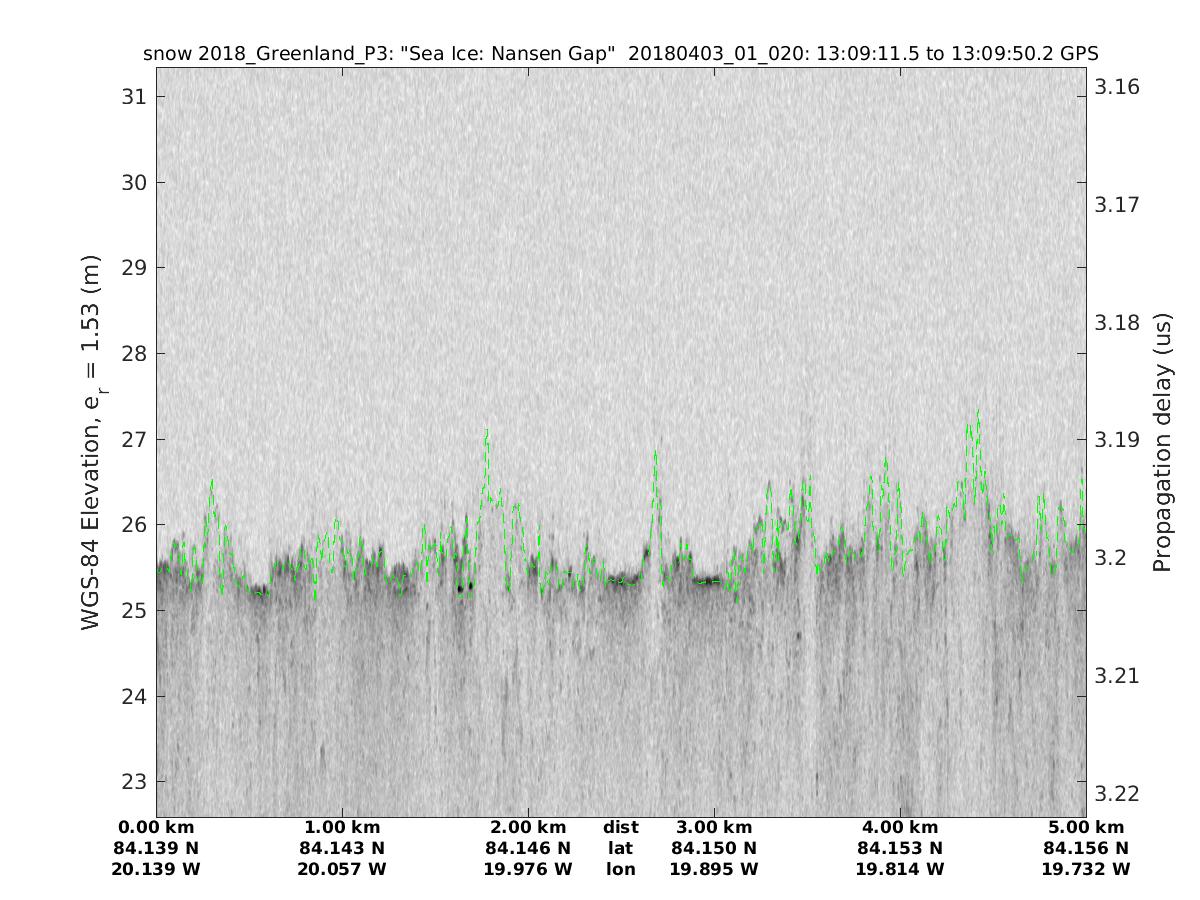Click the 23 elevation tick label
The height and width of the screenshot is (900, 1200).
coord(131,782)
